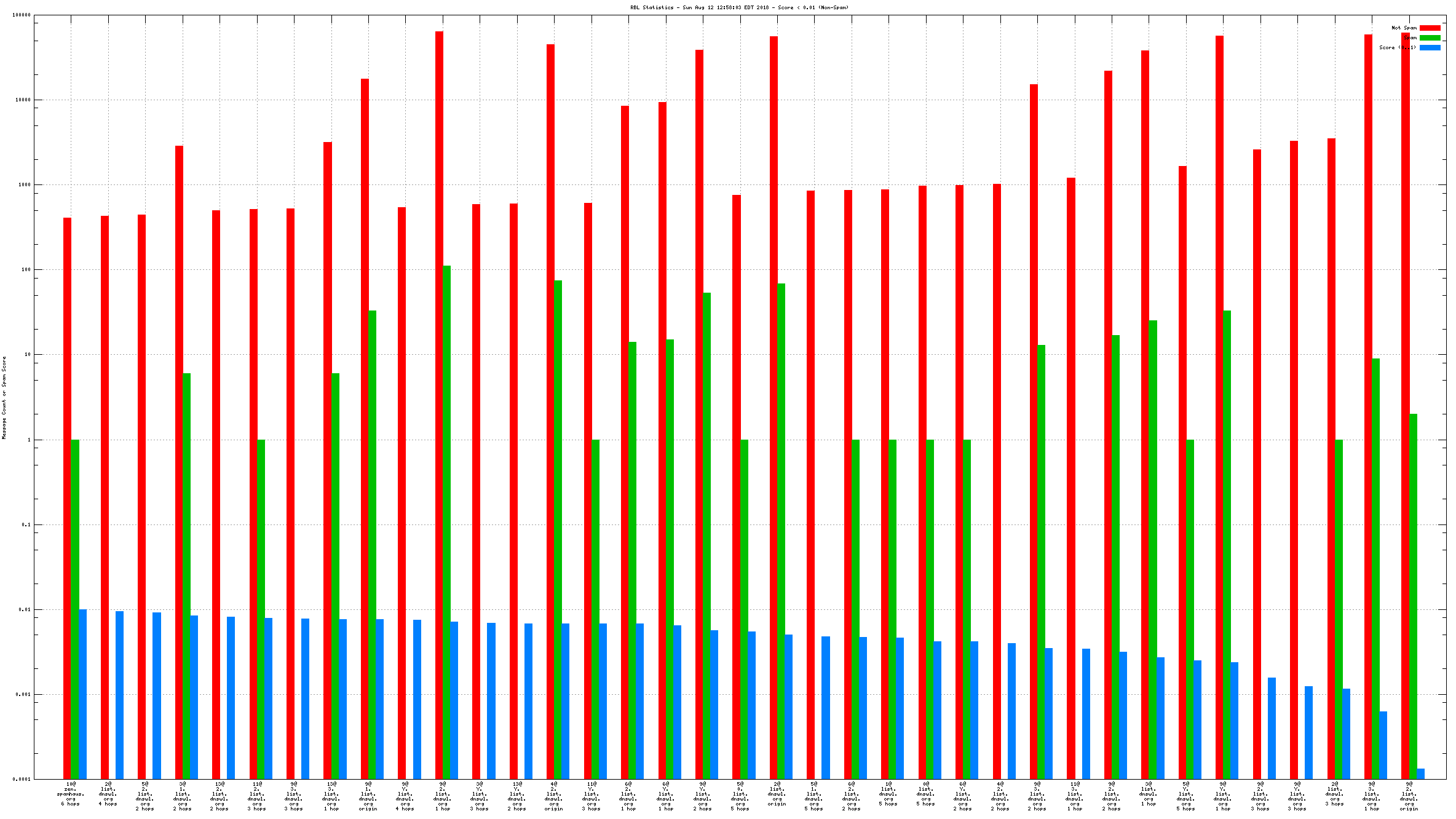This screenshot has width=1456, height=819.
Task: Click the vertical Message Count y-axis label
Action: pos(4,397)
